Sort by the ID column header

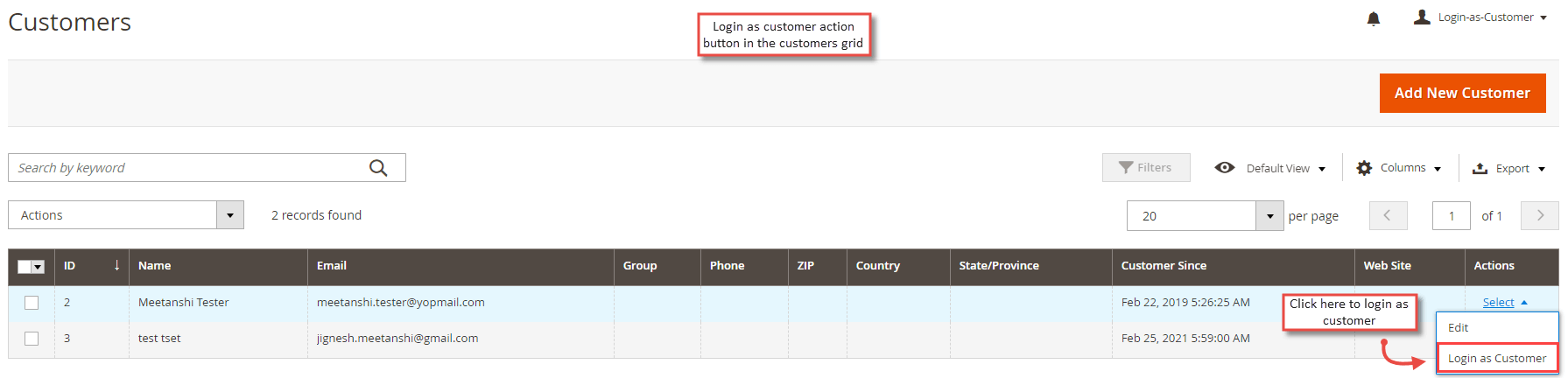coord(92,266)
